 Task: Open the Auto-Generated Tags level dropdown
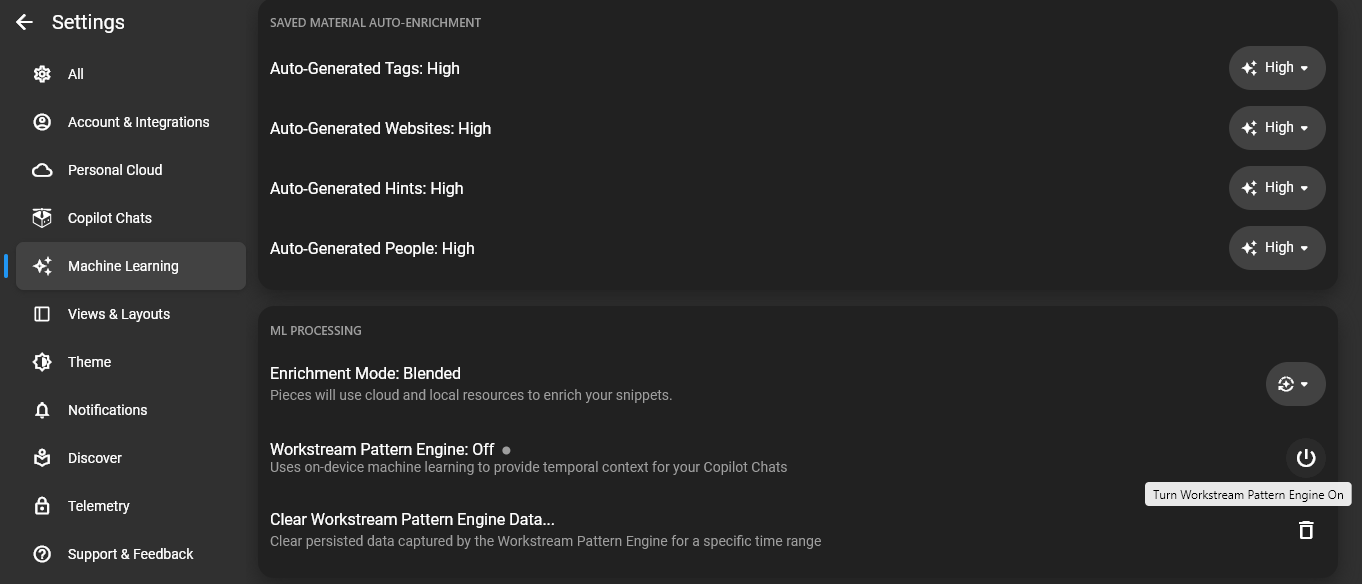point(1277,67)
